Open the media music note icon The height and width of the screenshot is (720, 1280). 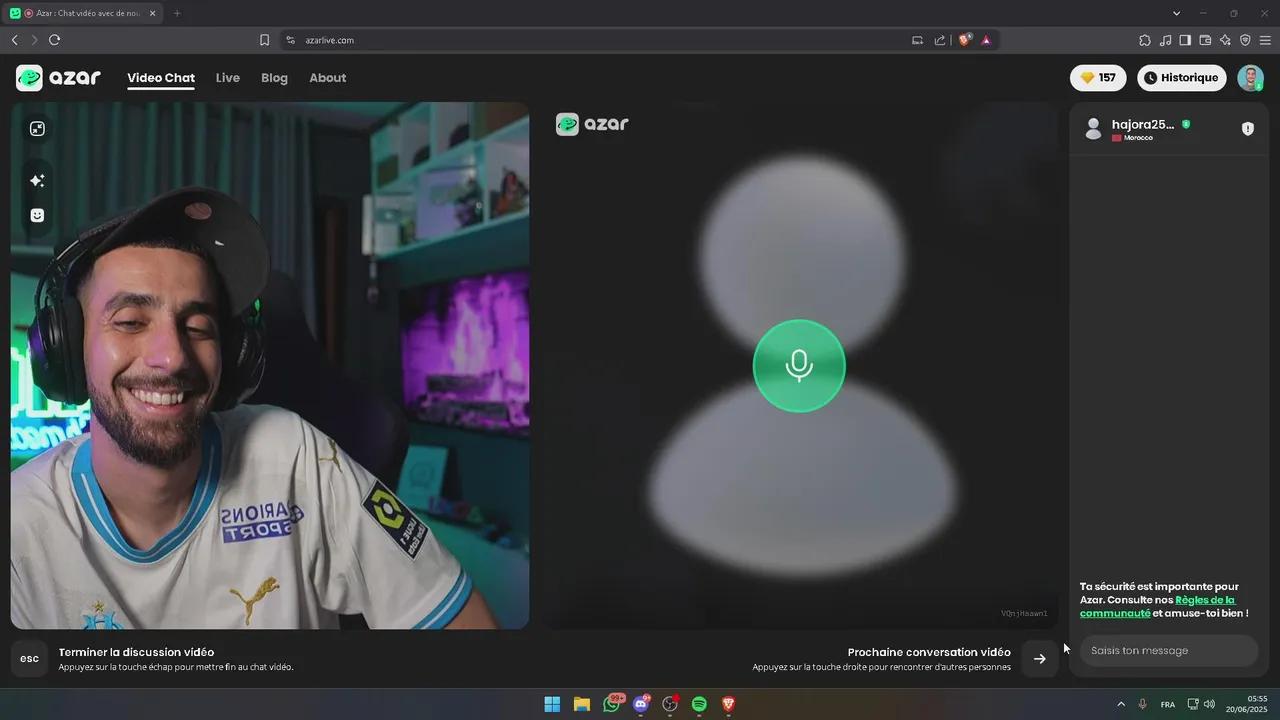1165,40
